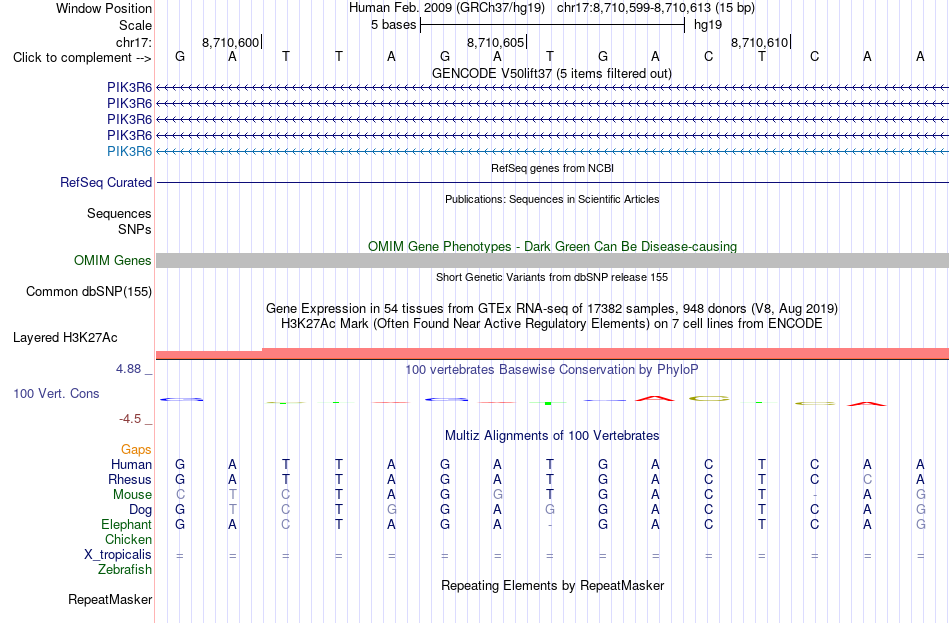Viewport: 950px width, 623px height.
Task: Select the Elephant species label
Action: click(126, 525)
